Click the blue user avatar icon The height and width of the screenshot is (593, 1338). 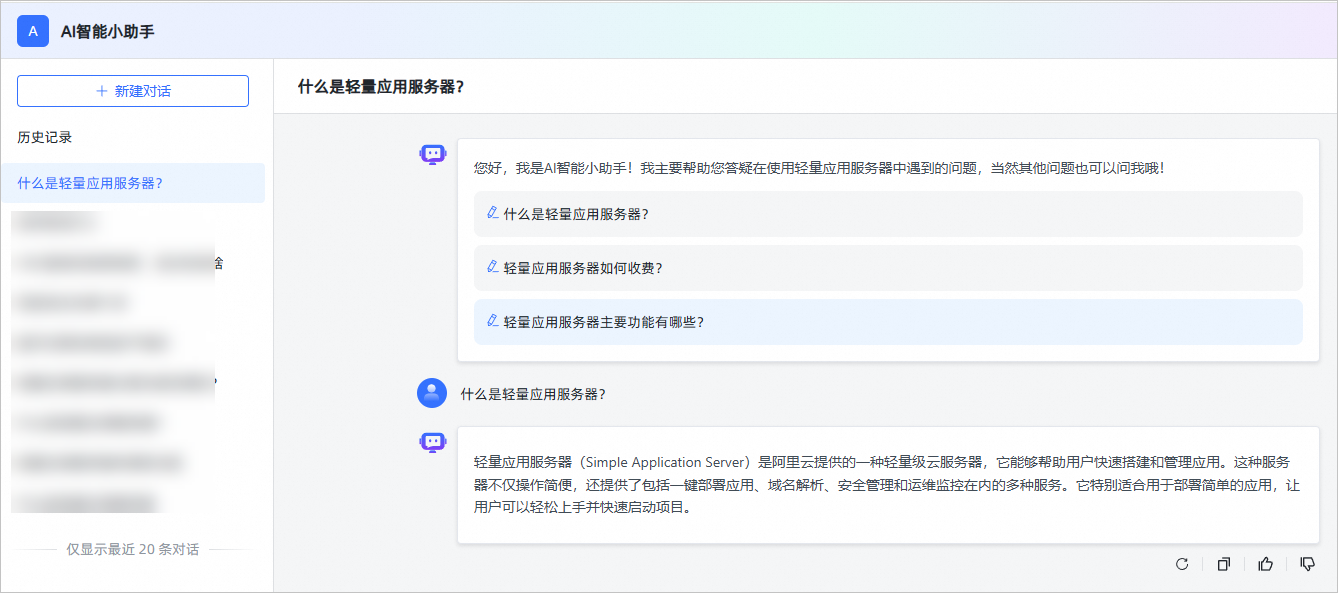(x=432, y=393)
